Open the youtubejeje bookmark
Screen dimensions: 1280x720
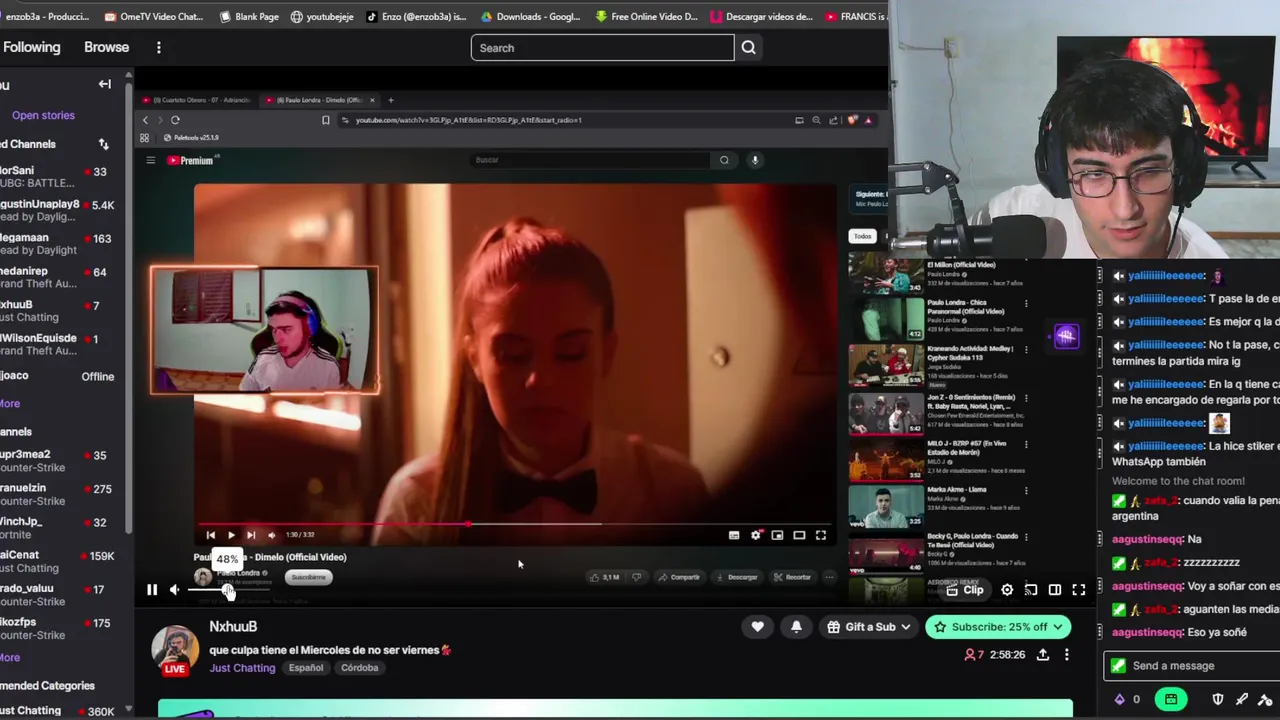pos(322,16)
